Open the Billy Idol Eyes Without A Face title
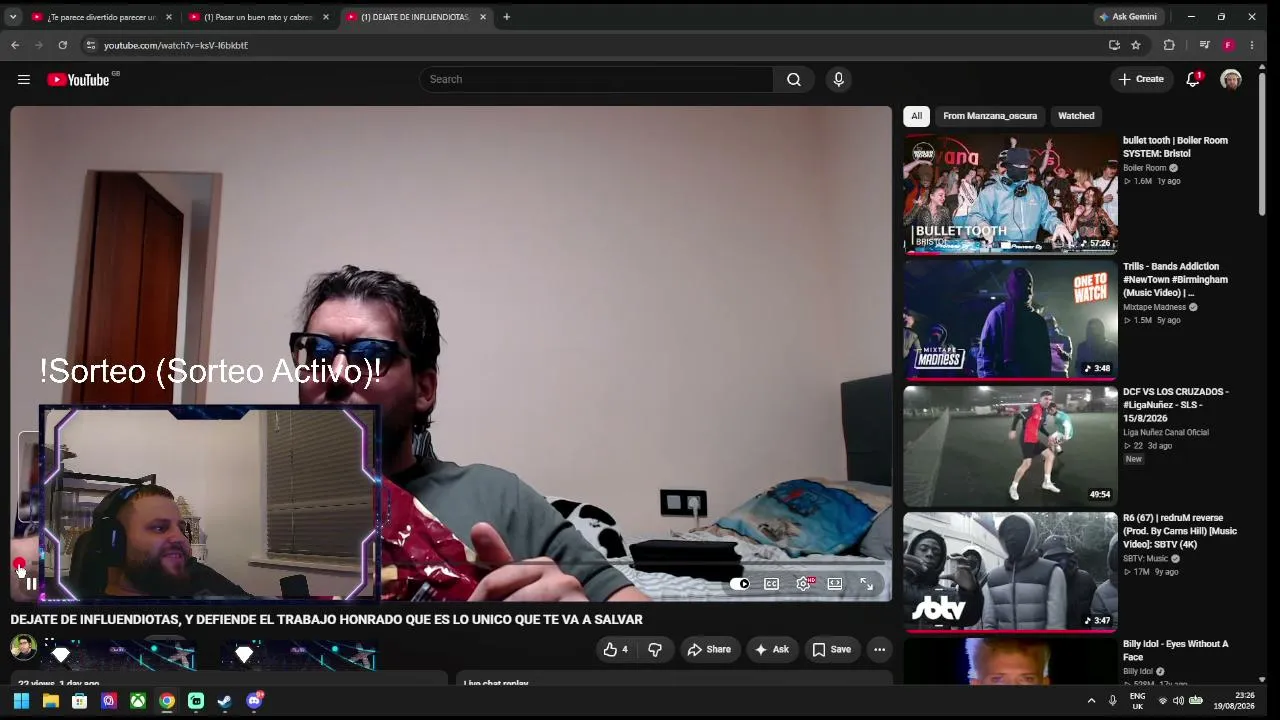 [1175, 651]
